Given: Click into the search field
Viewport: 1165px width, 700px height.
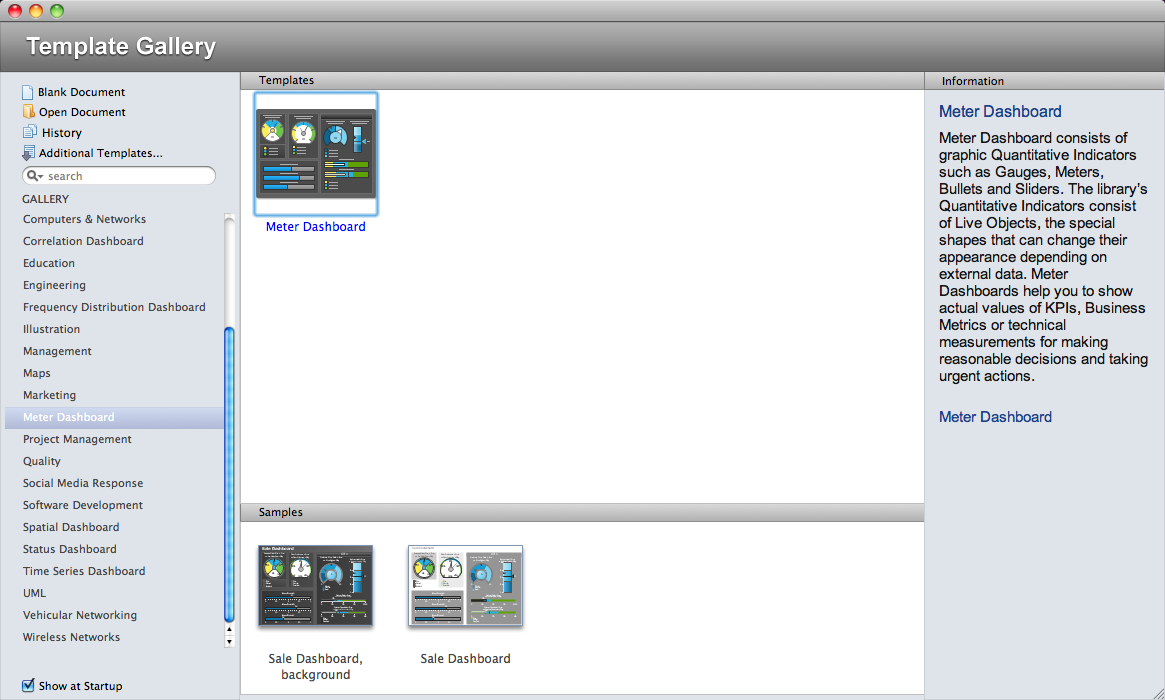Looking at the screenshot, I should [x=119, y=176].
